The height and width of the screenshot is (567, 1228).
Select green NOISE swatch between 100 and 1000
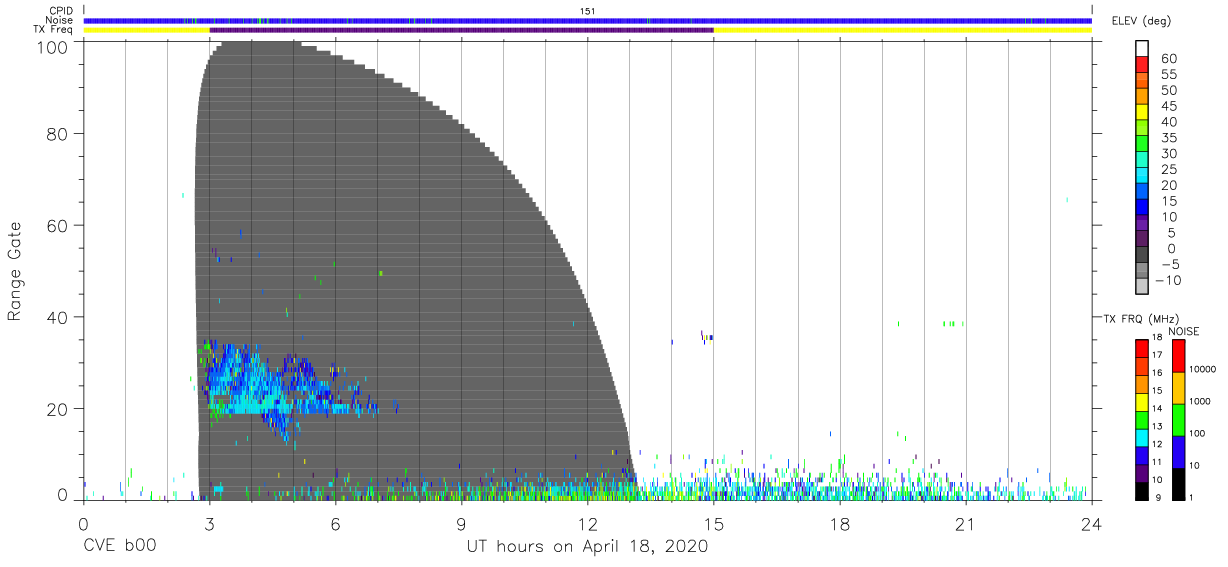(x=1179, y=419)
